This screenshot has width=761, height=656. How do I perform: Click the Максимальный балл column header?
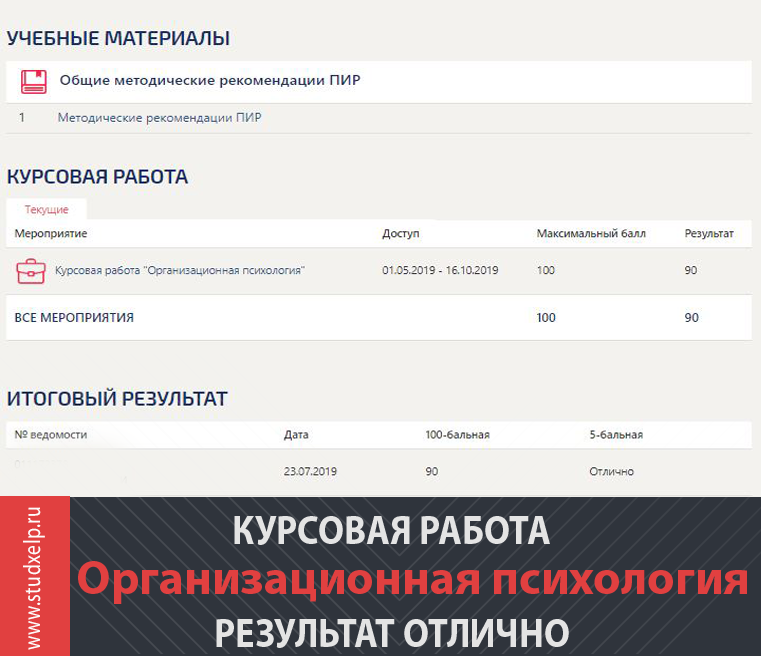(591, 233)
